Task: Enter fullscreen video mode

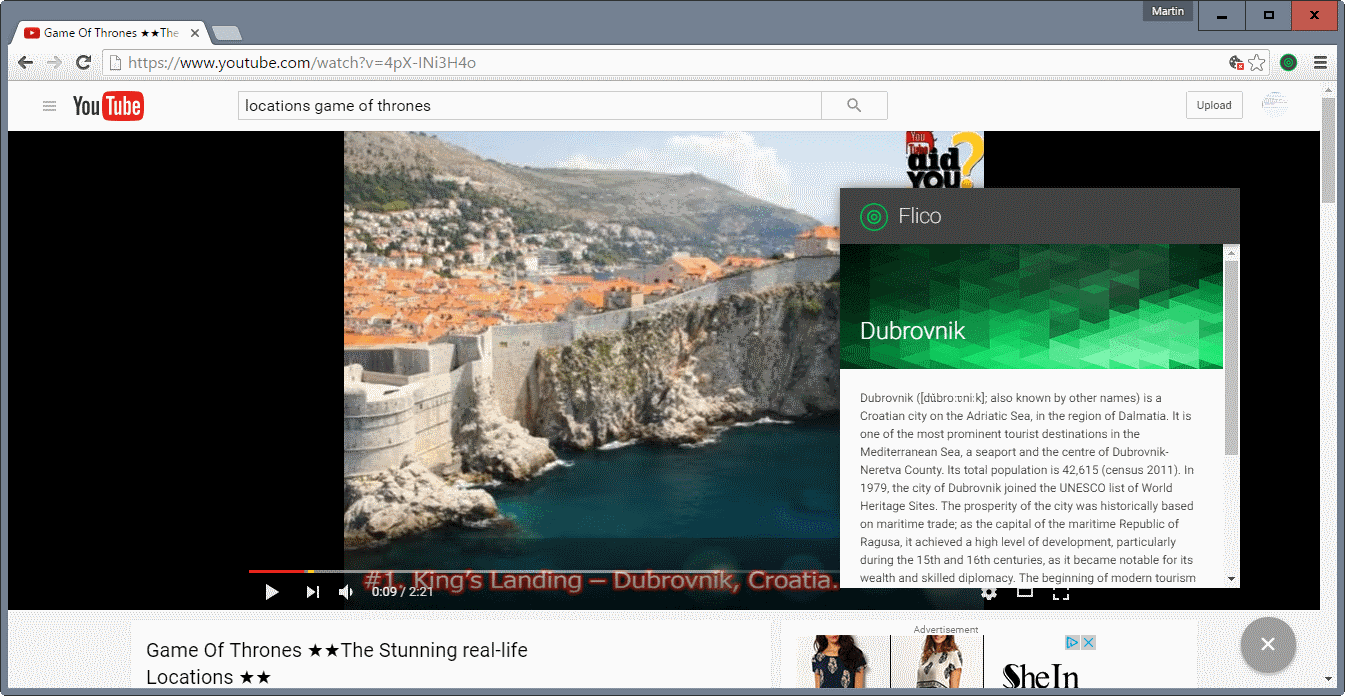Action: pos(1060,592)
